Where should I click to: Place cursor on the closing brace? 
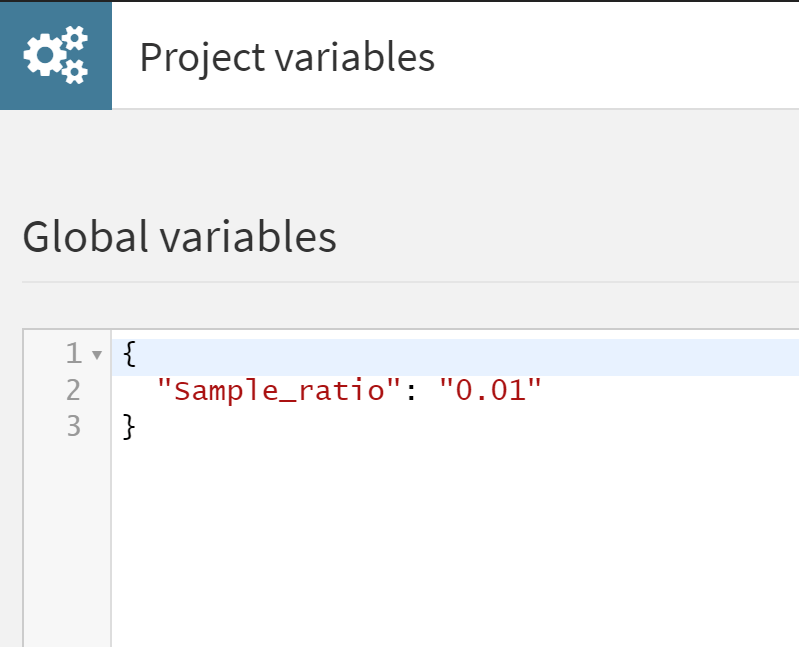pos(128,426)
